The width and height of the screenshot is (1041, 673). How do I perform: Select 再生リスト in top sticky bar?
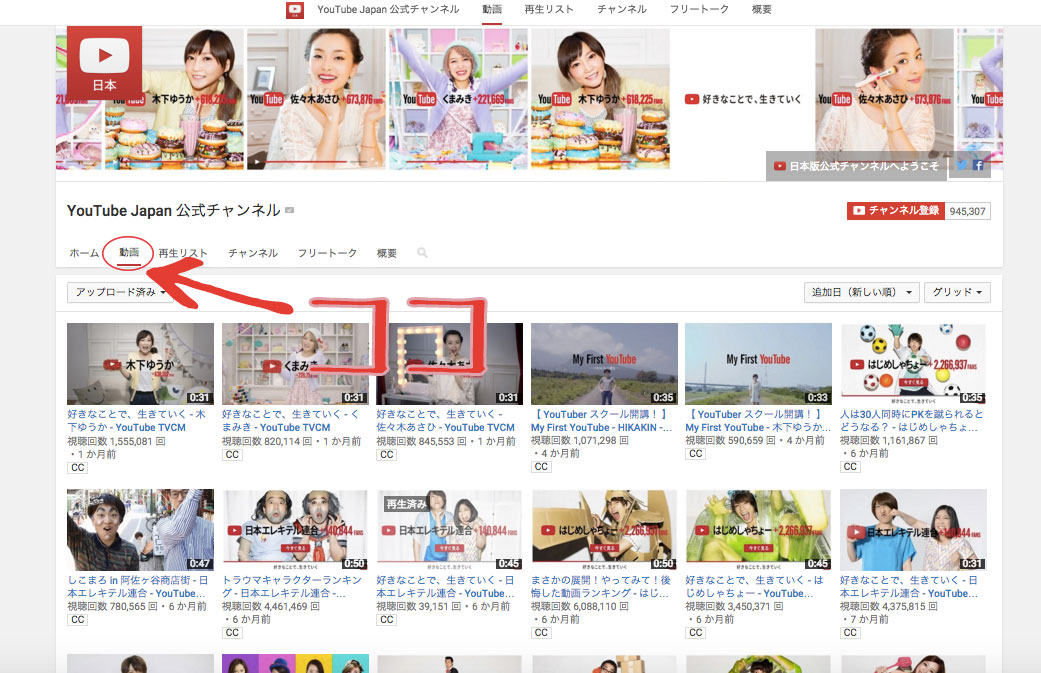[549, 9]
